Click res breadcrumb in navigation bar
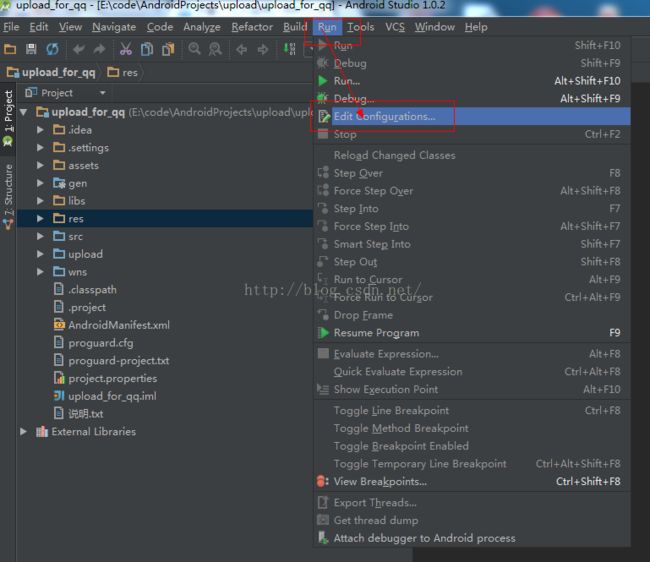This screenshot has width=650, height=562. tap(122, 73)
